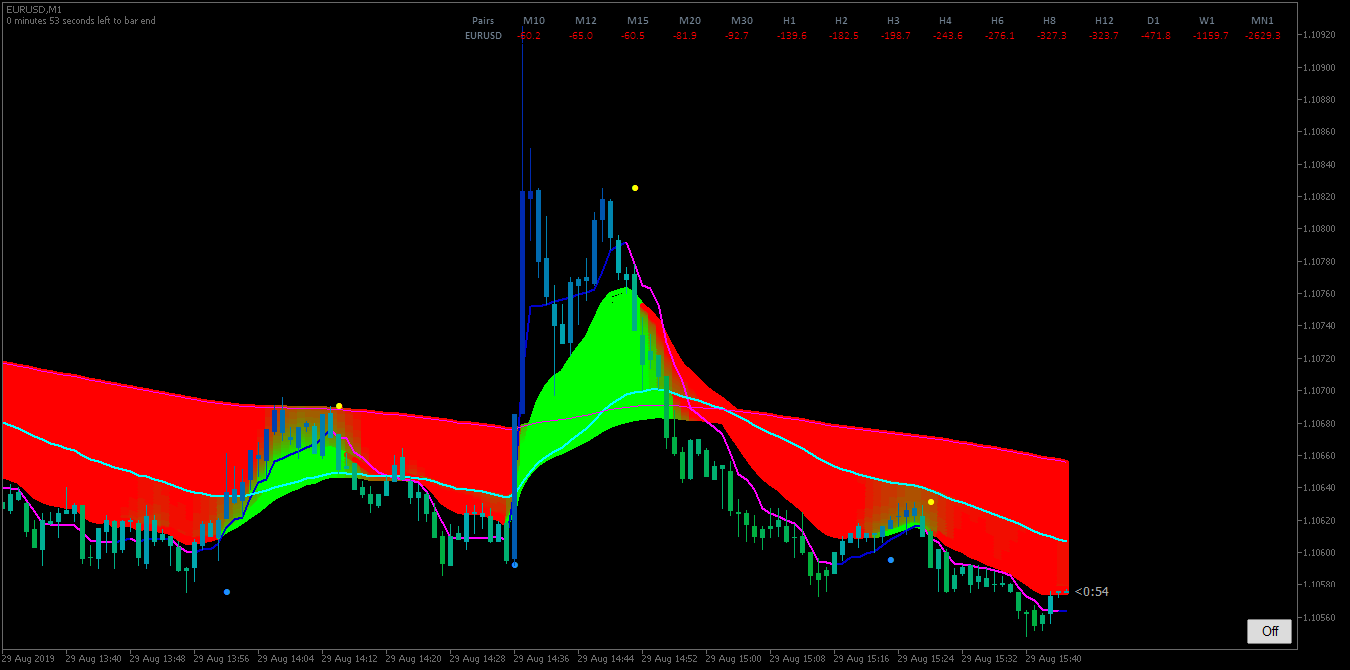Image resolution: width=1350 pixels, height=670 pixels.
Task: Click the H12 timeframe header
Action: pos(1104,20)
